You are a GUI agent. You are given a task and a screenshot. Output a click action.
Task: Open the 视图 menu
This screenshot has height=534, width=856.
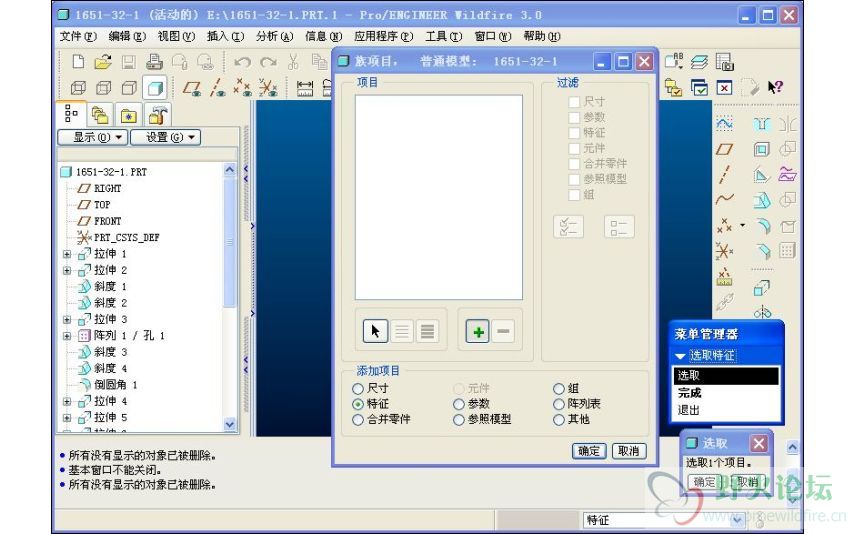pyautogui.click(x=176, y=36)
